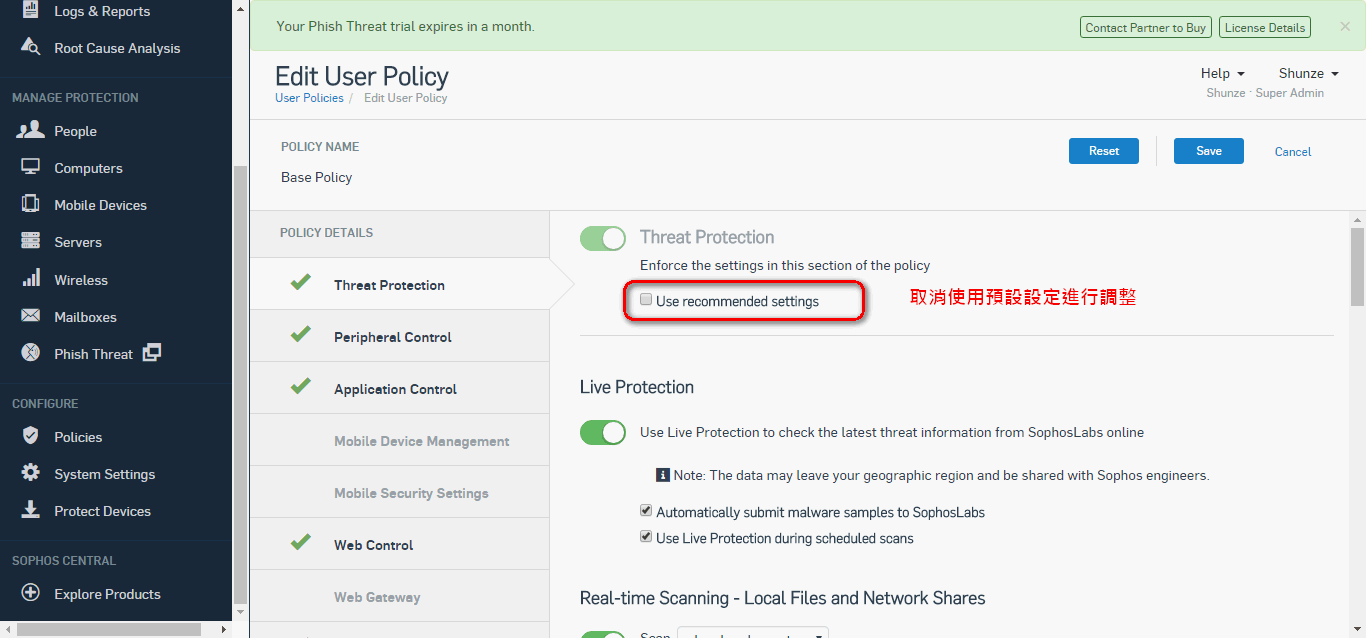Image resolution: width=1366 pixels, height=638 pixels.
Task: Cancel editing the policy
Action: tap(1293, 152)
